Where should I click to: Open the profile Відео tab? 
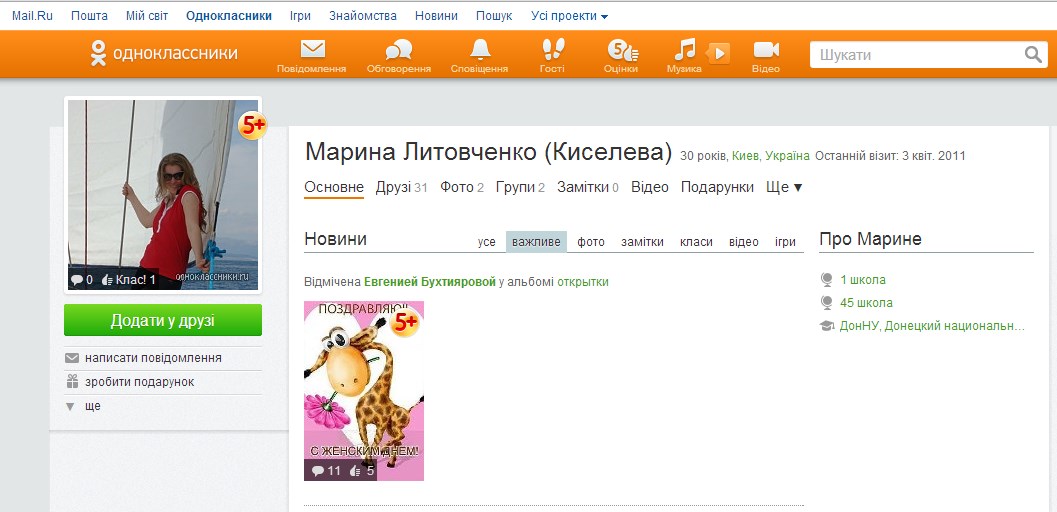click(650, 187)
